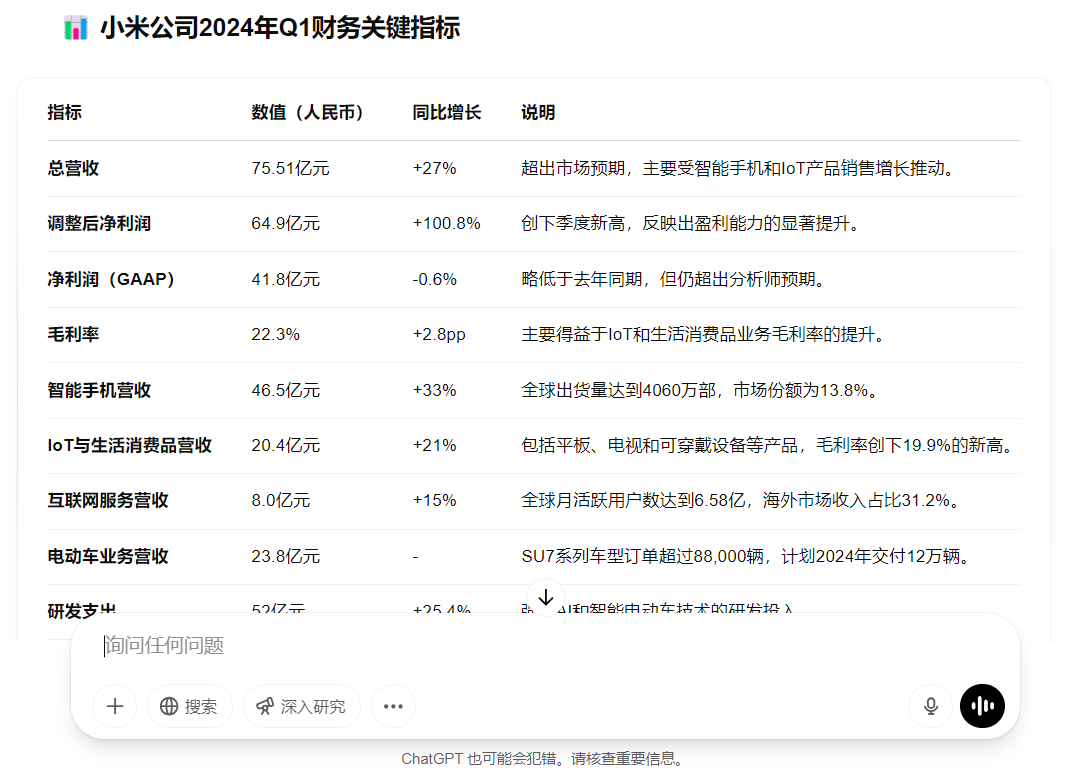Click the value 20.4亿元
This screenshot has height=776, width=1071.
point(286,446)
